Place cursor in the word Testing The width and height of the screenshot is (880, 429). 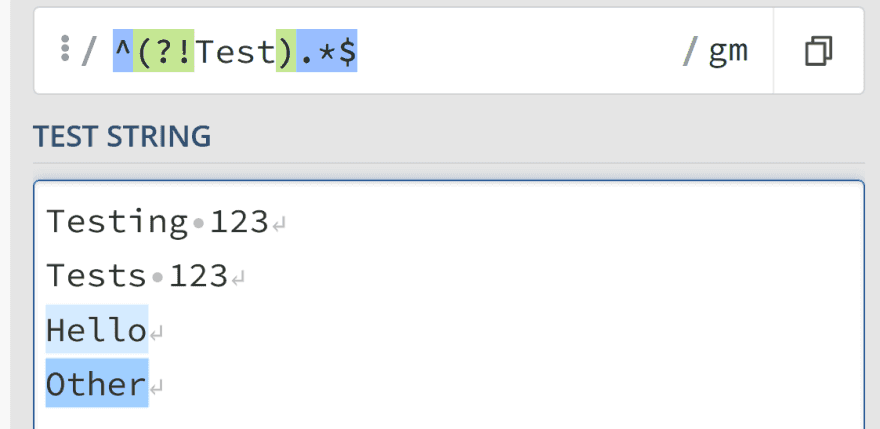[x=117, y=222]
